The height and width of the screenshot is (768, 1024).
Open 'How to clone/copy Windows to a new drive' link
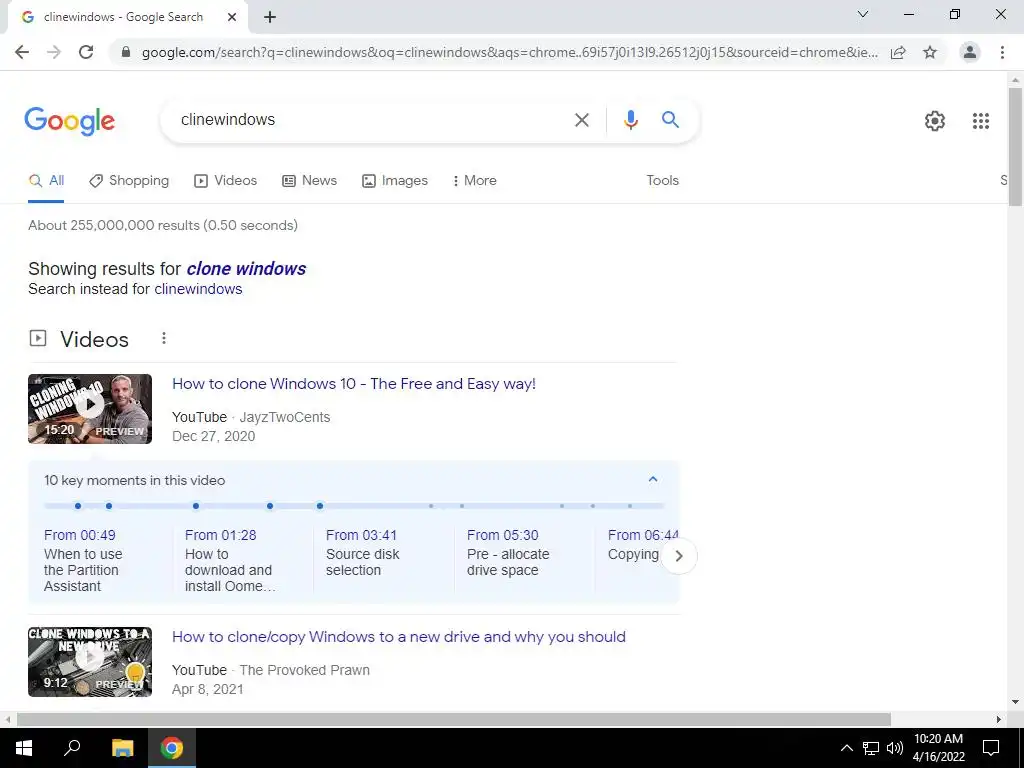(x=399, y=637)
